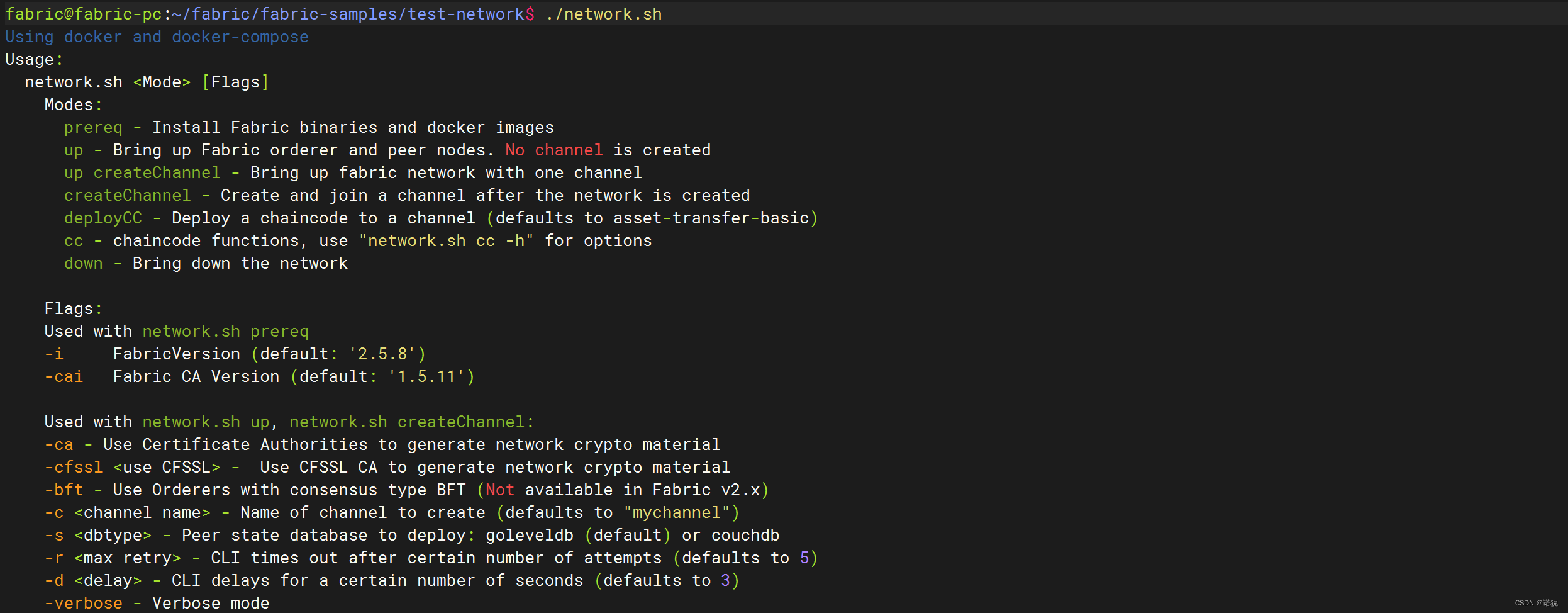Click the 'prereq' mode name
The height and width of the screenshot is (613, 1568).
pos(93,128)
